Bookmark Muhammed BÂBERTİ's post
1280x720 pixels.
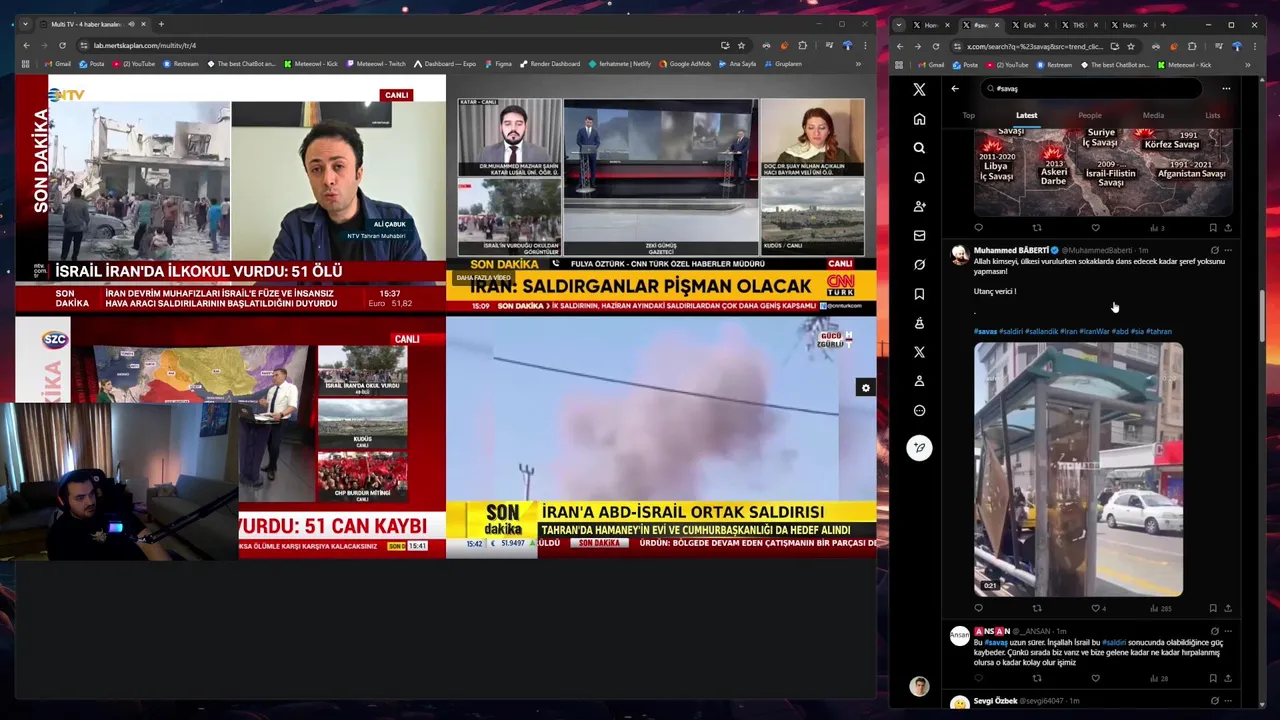(1213, 608)
